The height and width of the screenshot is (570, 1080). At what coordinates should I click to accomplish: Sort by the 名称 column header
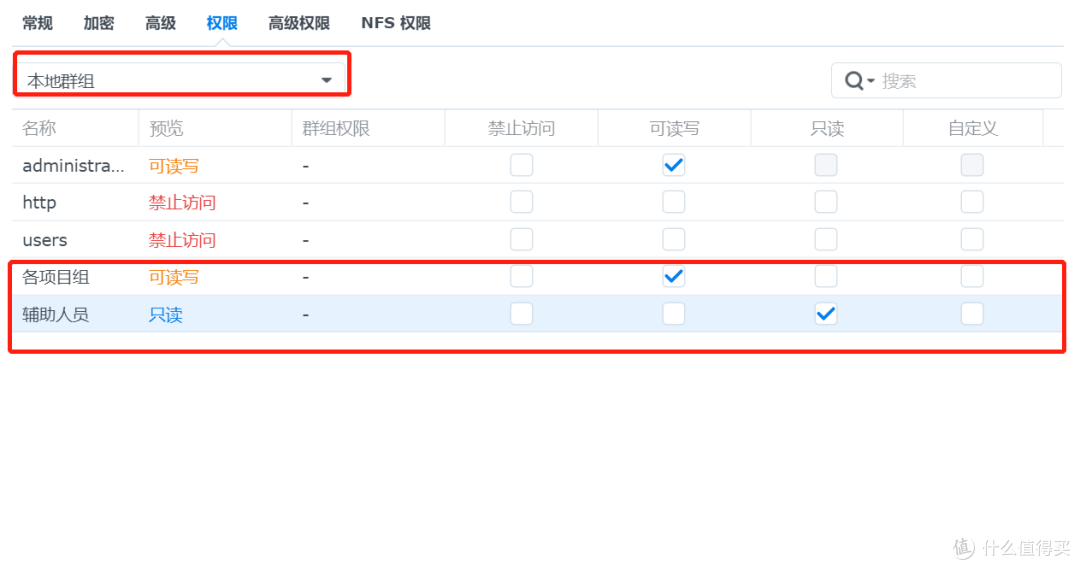pos(39,128)
